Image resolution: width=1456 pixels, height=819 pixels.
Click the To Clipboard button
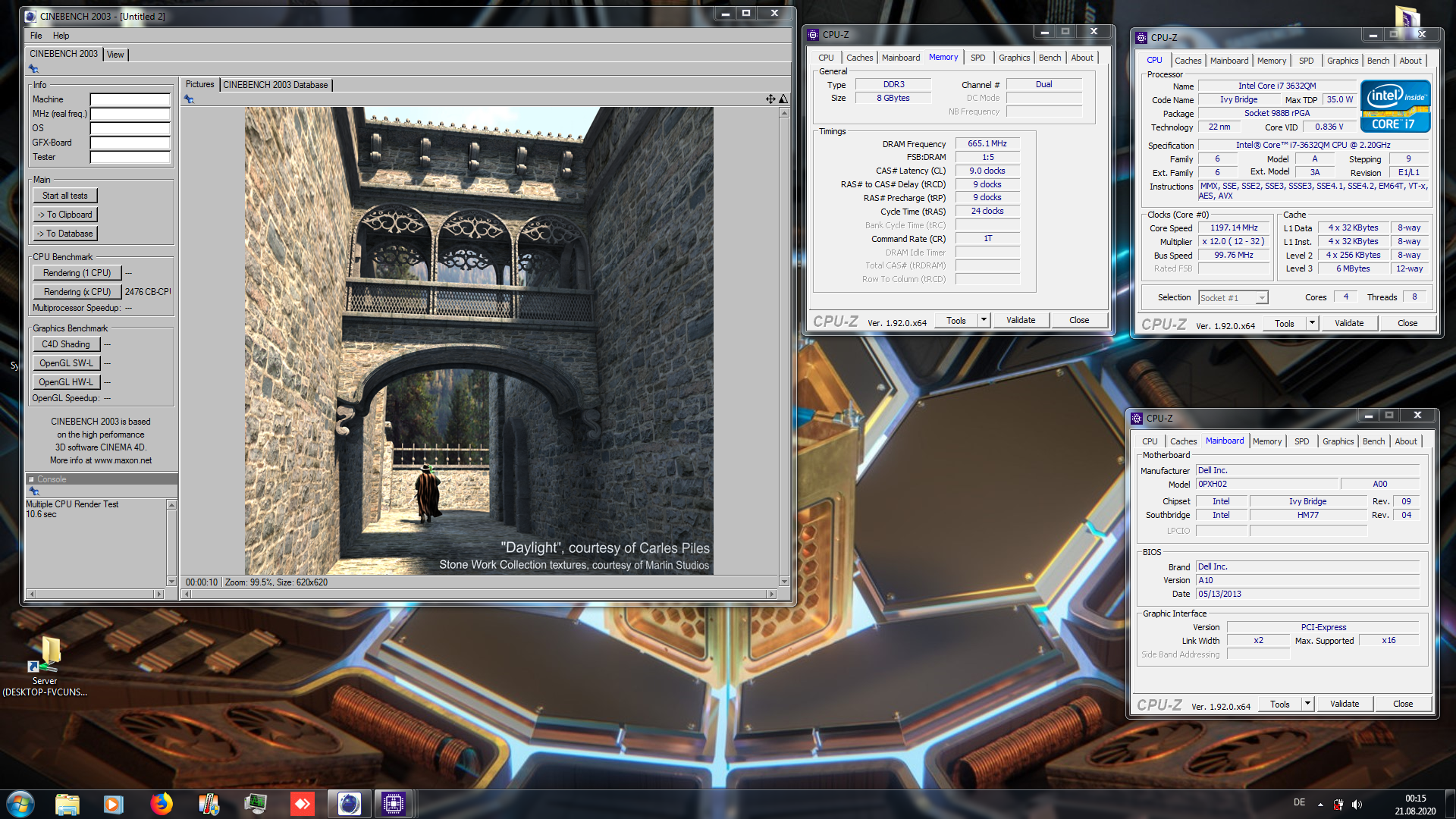tap(64, 215)
